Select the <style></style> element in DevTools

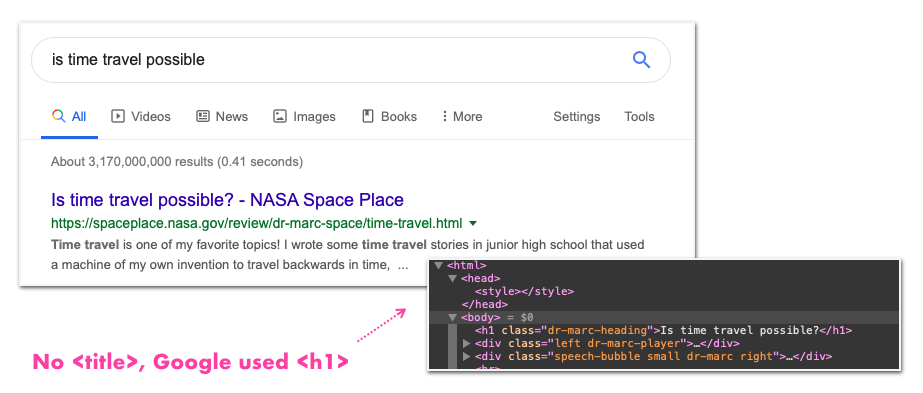click(524, 291)
